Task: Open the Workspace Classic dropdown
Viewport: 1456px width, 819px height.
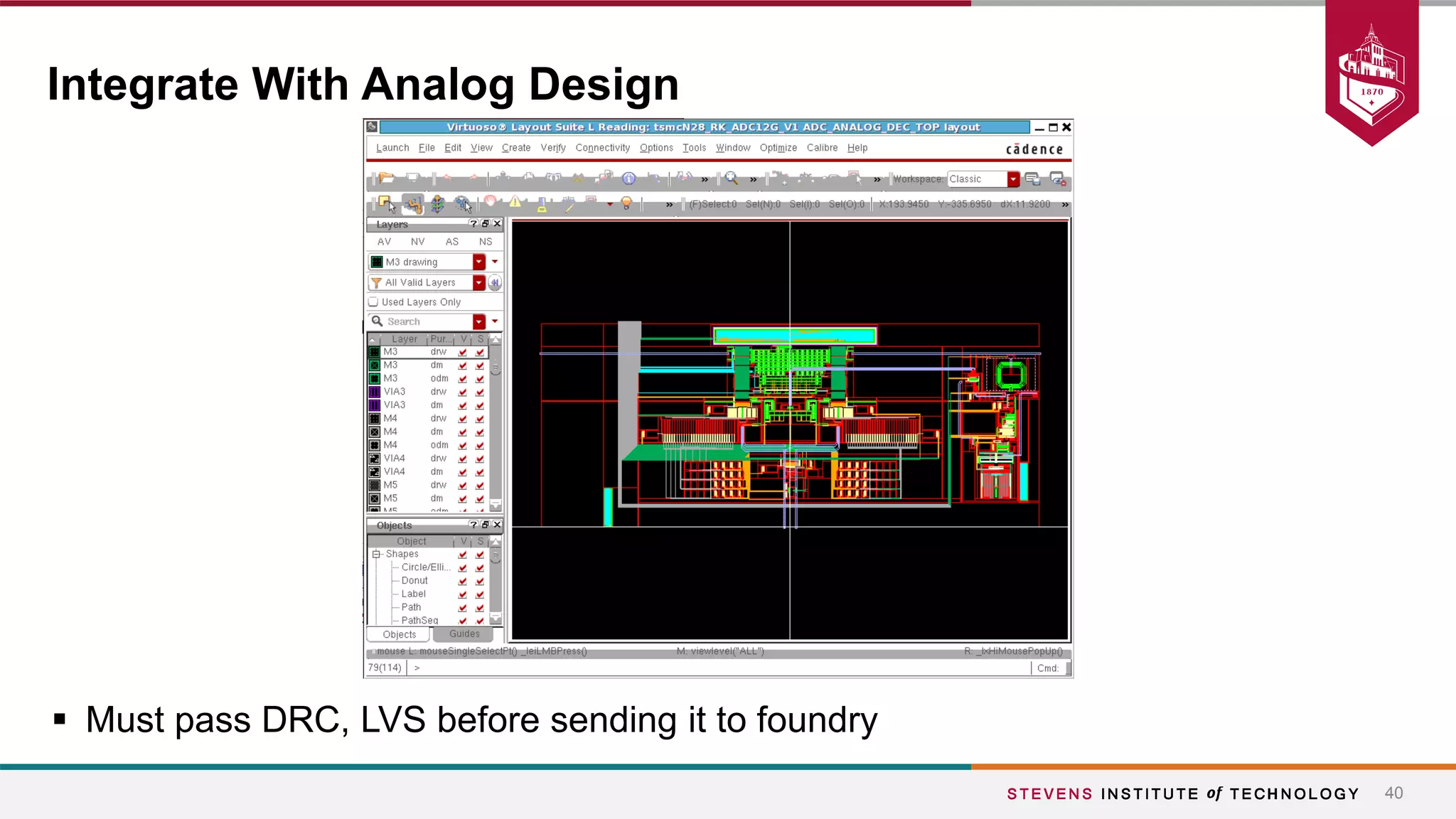Action: click(1013, 179)
